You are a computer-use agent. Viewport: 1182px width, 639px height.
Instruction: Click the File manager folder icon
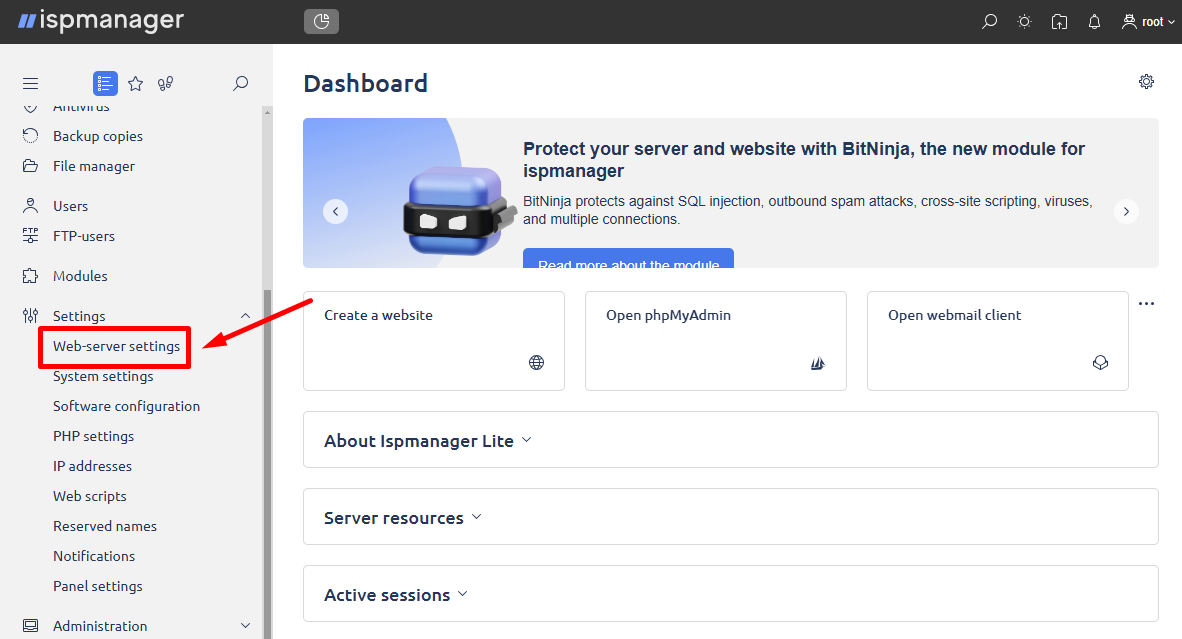pos(30,166)
